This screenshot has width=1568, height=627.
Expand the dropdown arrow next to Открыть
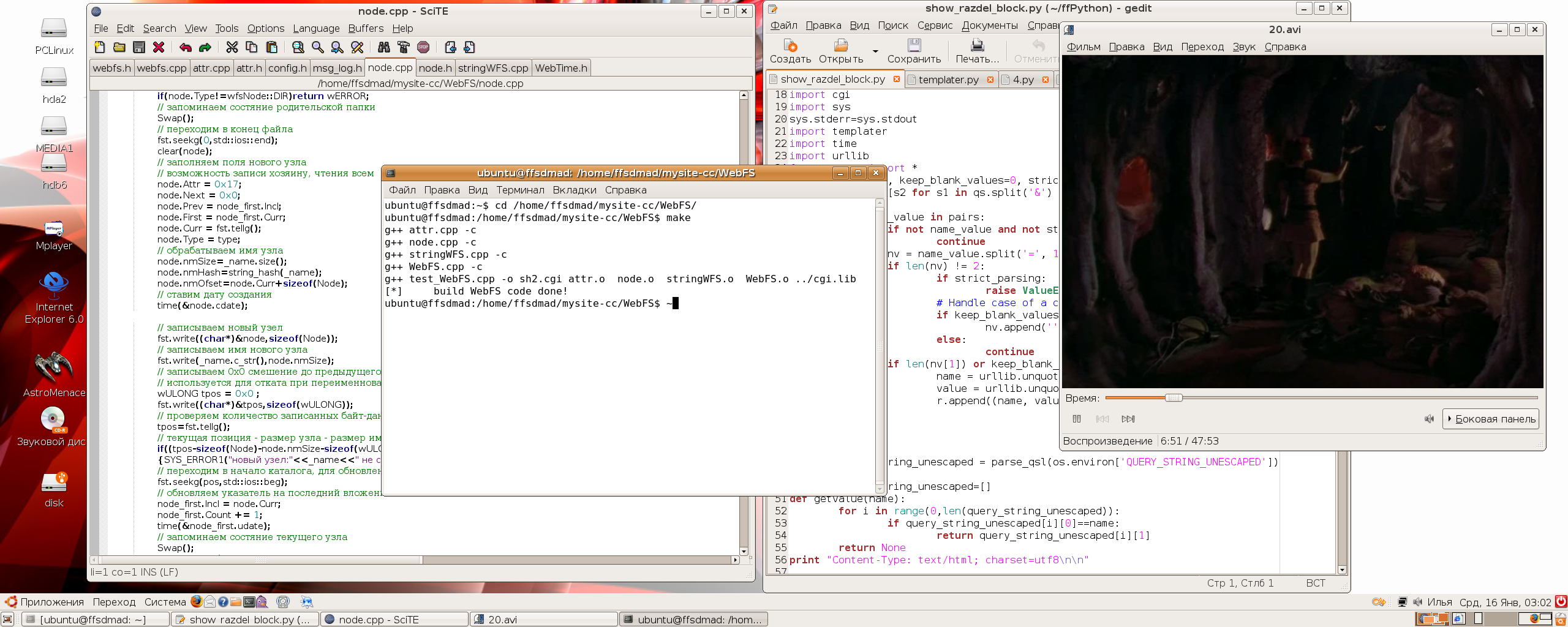tap(875, 51)
